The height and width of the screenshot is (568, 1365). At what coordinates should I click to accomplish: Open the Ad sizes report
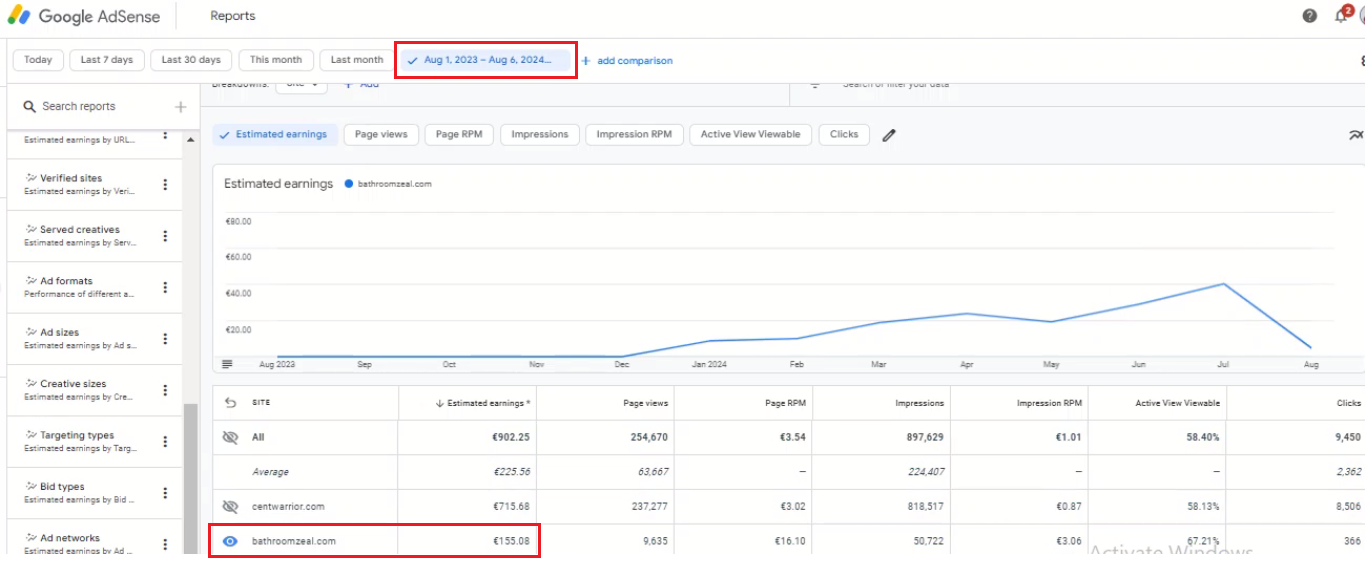pos(82,338)
